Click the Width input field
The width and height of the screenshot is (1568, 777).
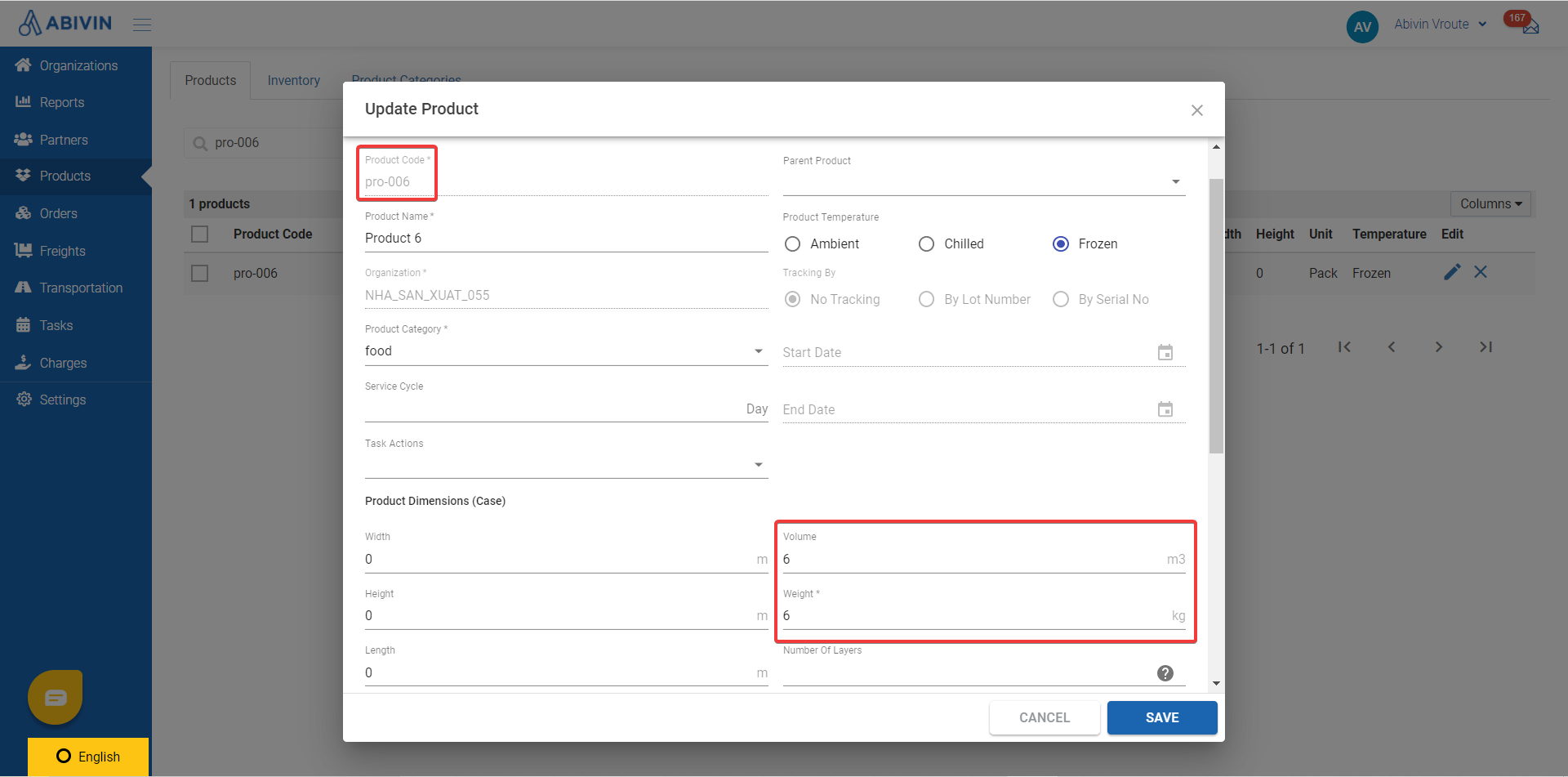566,559
